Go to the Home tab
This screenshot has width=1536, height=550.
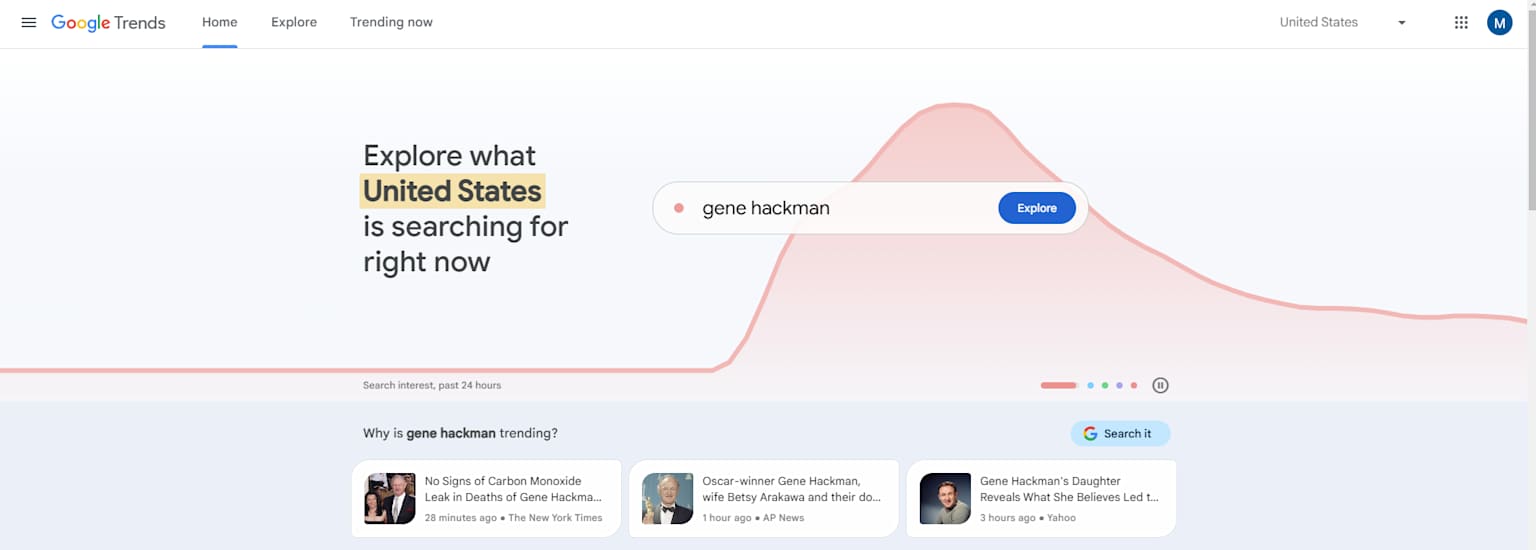point(219,22)
